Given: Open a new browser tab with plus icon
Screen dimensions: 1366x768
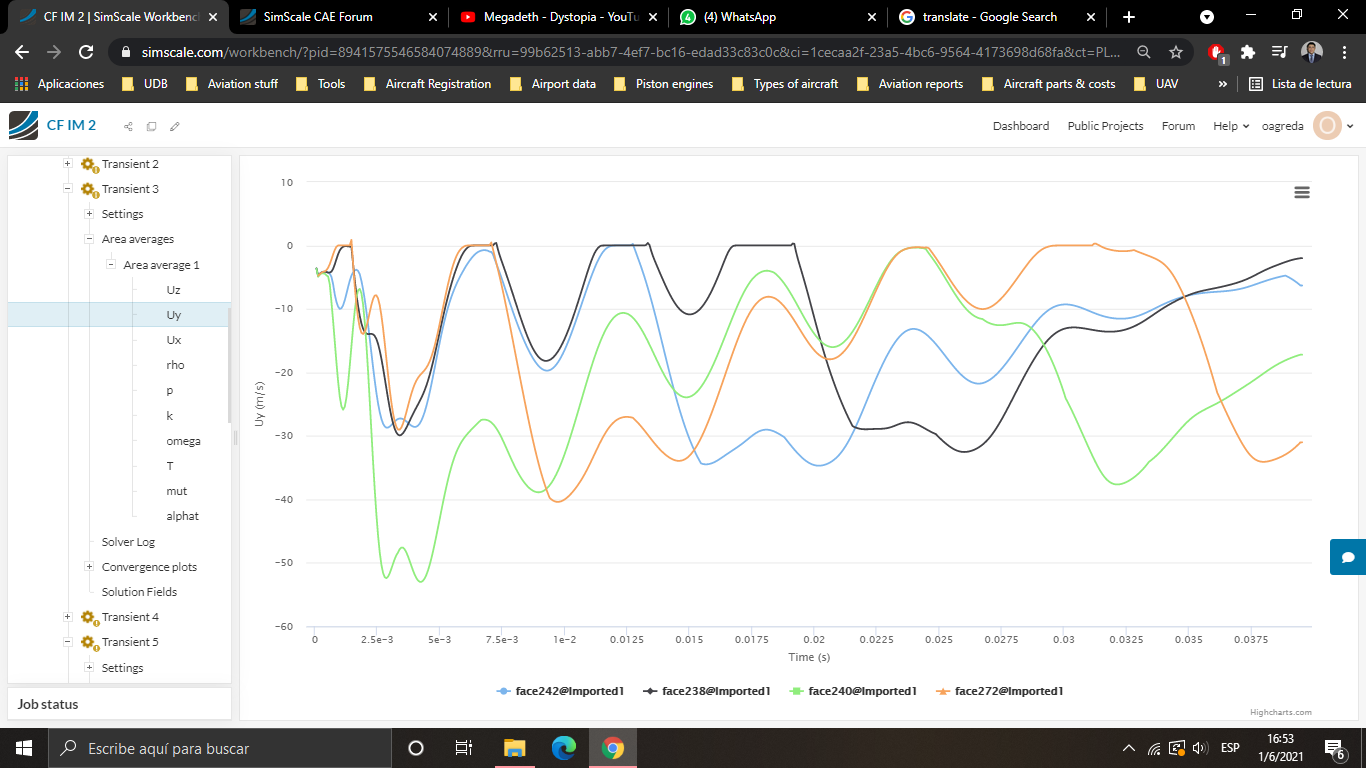Looking at the screenshot, I should click(x=1129, y=17).
